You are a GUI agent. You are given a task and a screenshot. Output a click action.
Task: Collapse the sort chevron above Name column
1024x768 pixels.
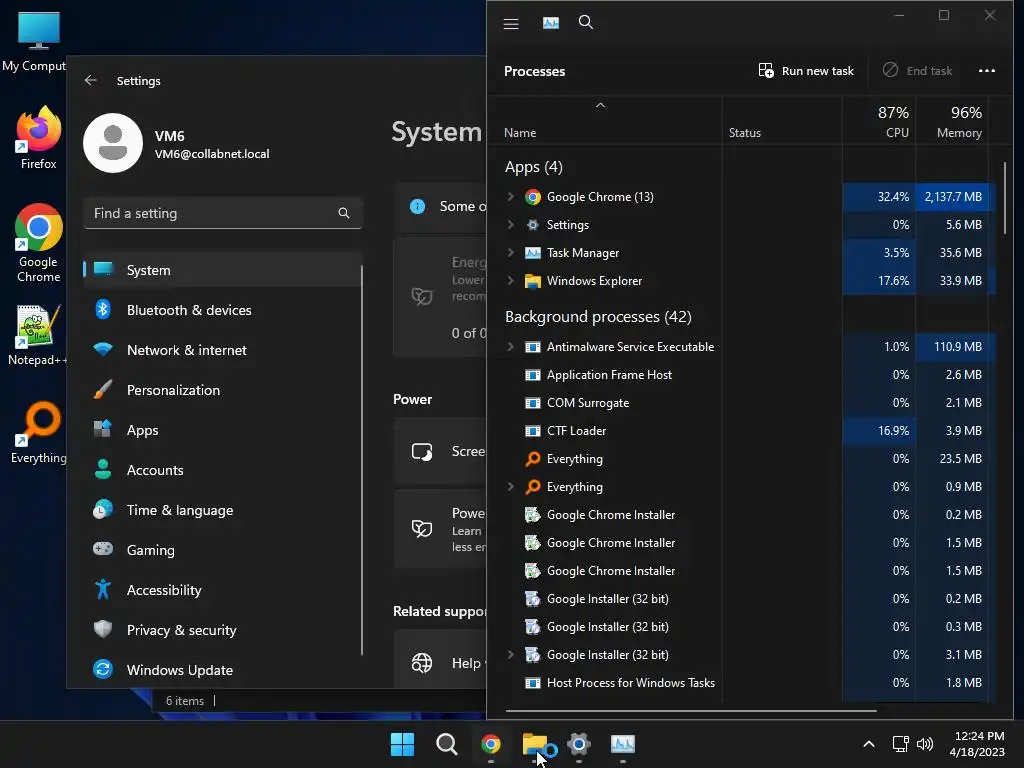(600, 105)
